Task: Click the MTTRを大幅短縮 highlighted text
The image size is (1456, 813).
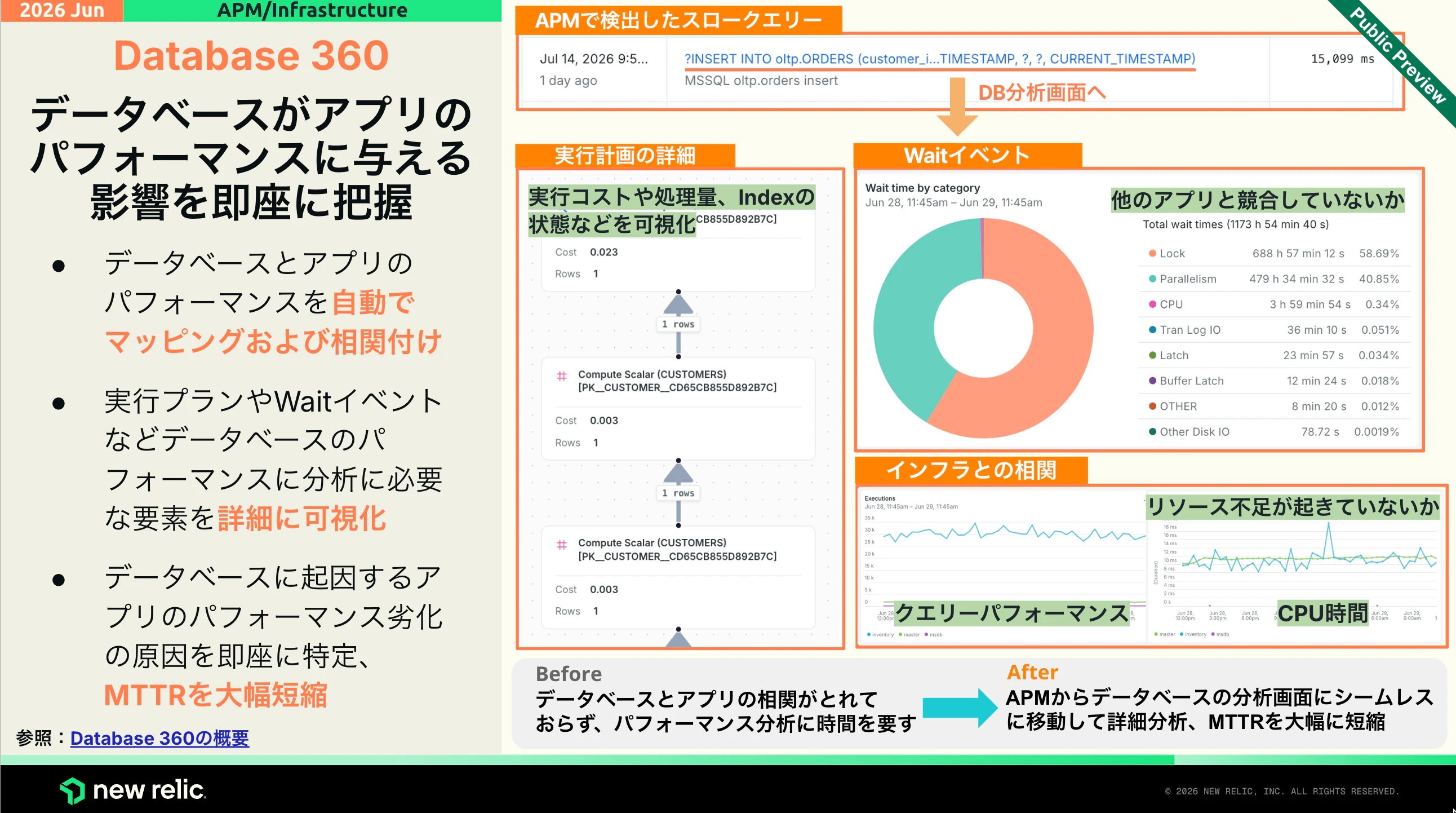Action: 215,695
